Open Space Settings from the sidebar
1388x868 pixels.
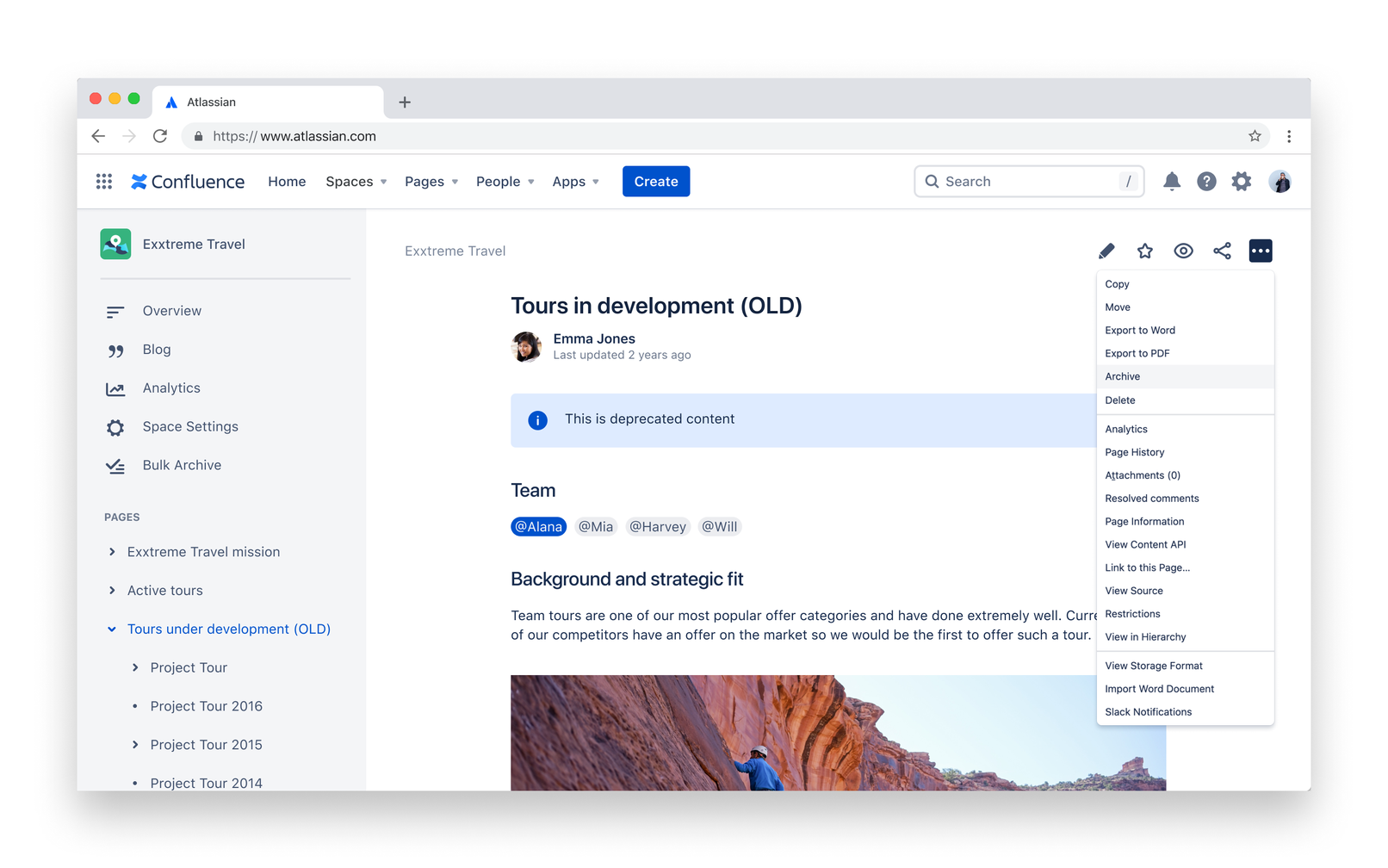pyautogui.click(x=190, y=426)
